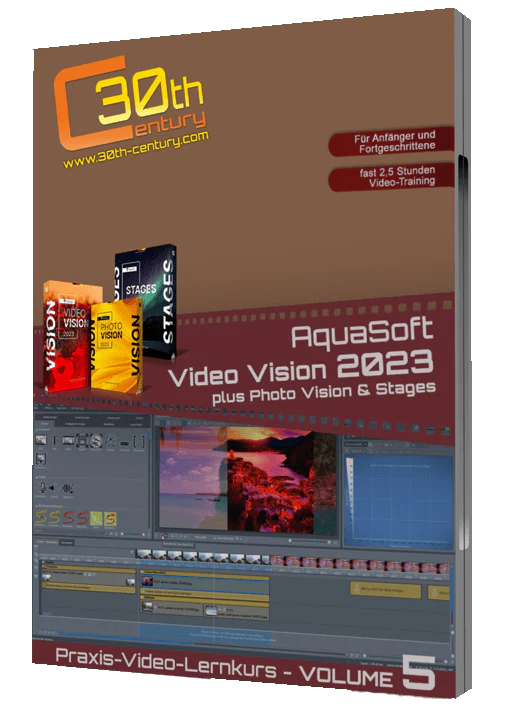510x710 pixels.
Task: Click the large volume number 5
Action: 419,673
